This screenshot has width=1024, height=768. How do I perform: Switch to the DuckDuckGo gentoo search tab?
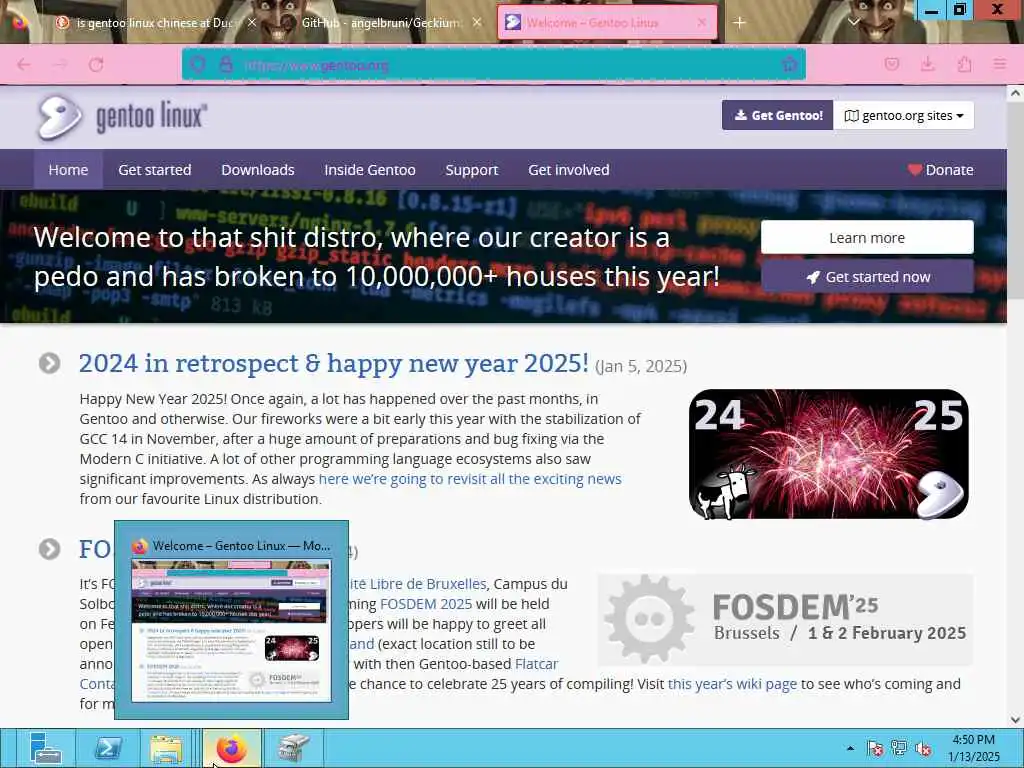(155, 23)
